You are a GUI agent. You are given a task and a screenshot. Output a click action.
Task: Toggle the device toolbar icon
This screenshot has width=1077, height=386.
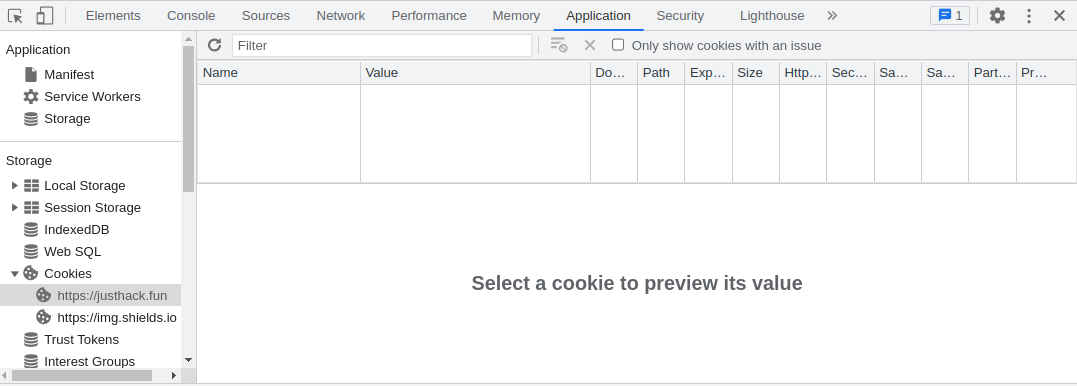pyautogui.click(x=44, y=16)
